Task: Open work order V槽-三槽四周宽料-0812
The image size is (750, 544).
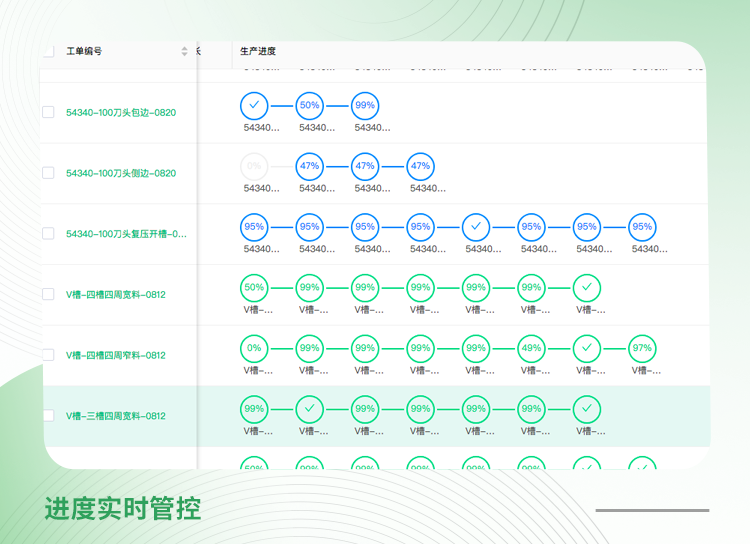Action: point(116,416)
